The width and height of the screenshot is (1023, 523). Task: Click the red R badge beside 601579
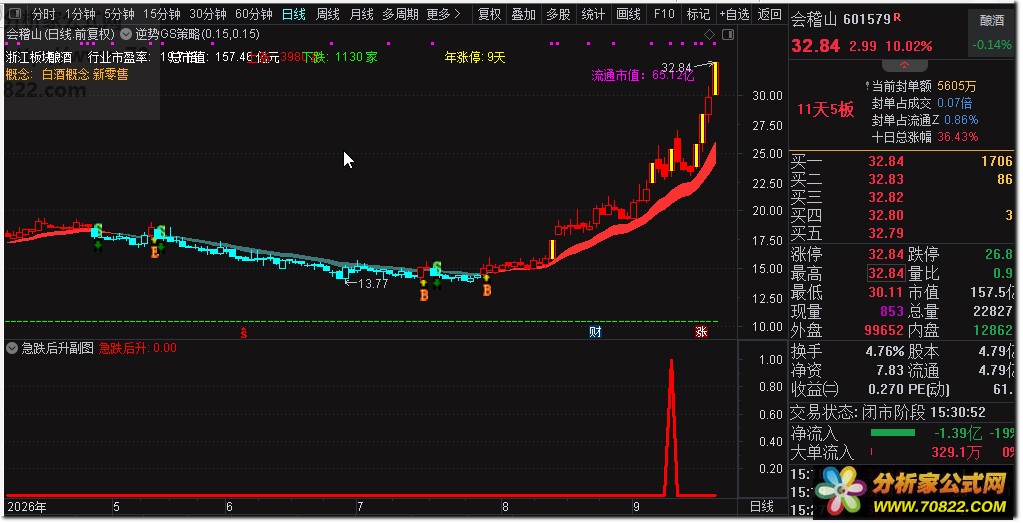tap(898, 17)
